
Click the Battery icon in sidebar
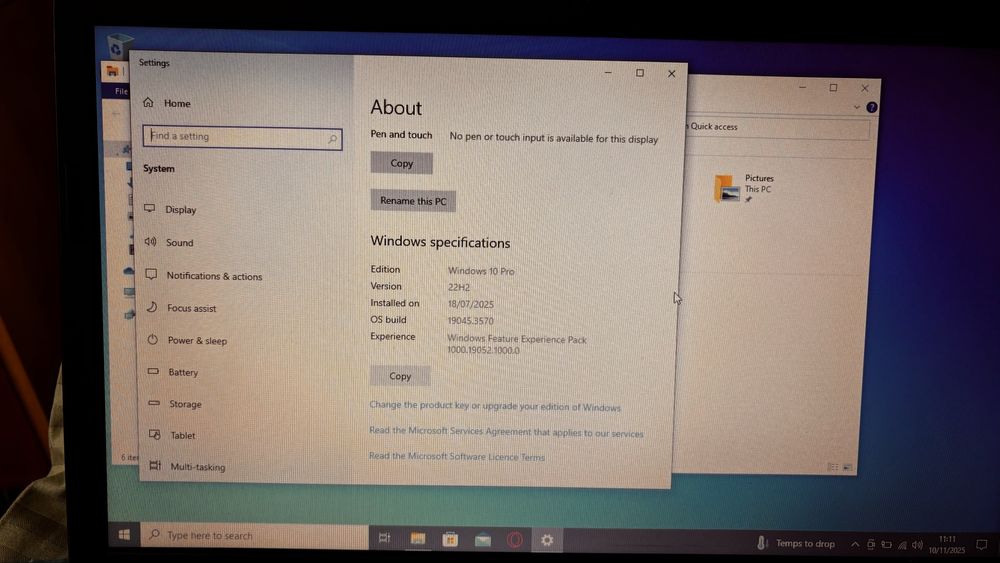pos(153,370)
